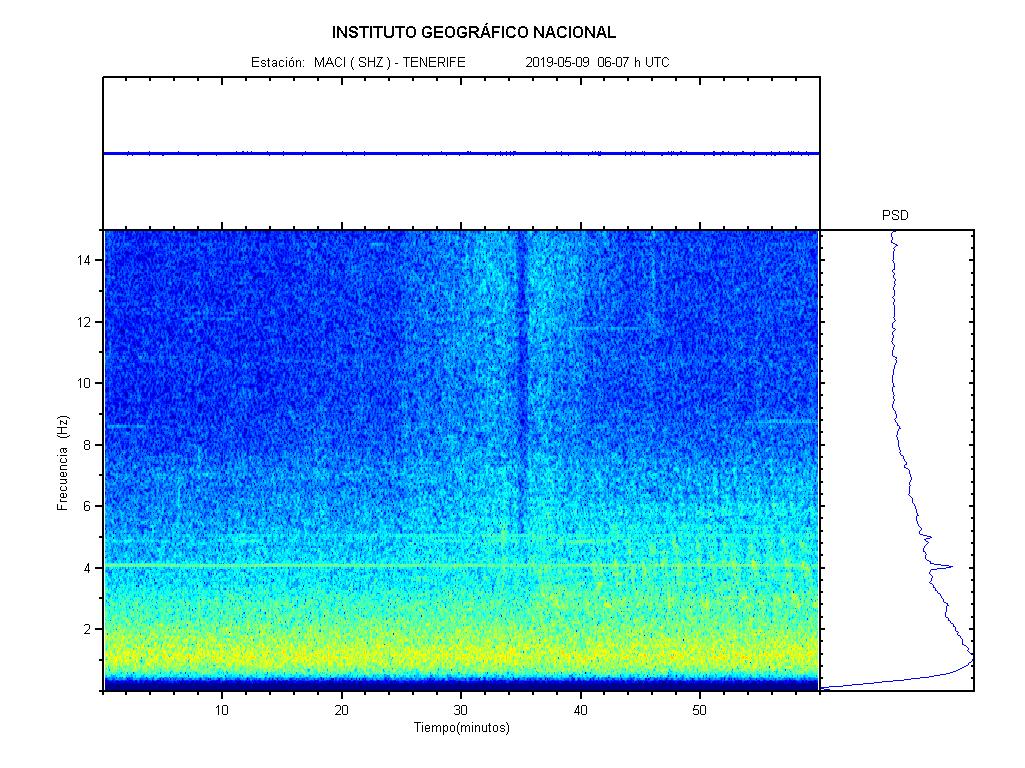Click the 12 Hz frequency tick label
The image size is (1025, 768).
[x=84, y=322]
